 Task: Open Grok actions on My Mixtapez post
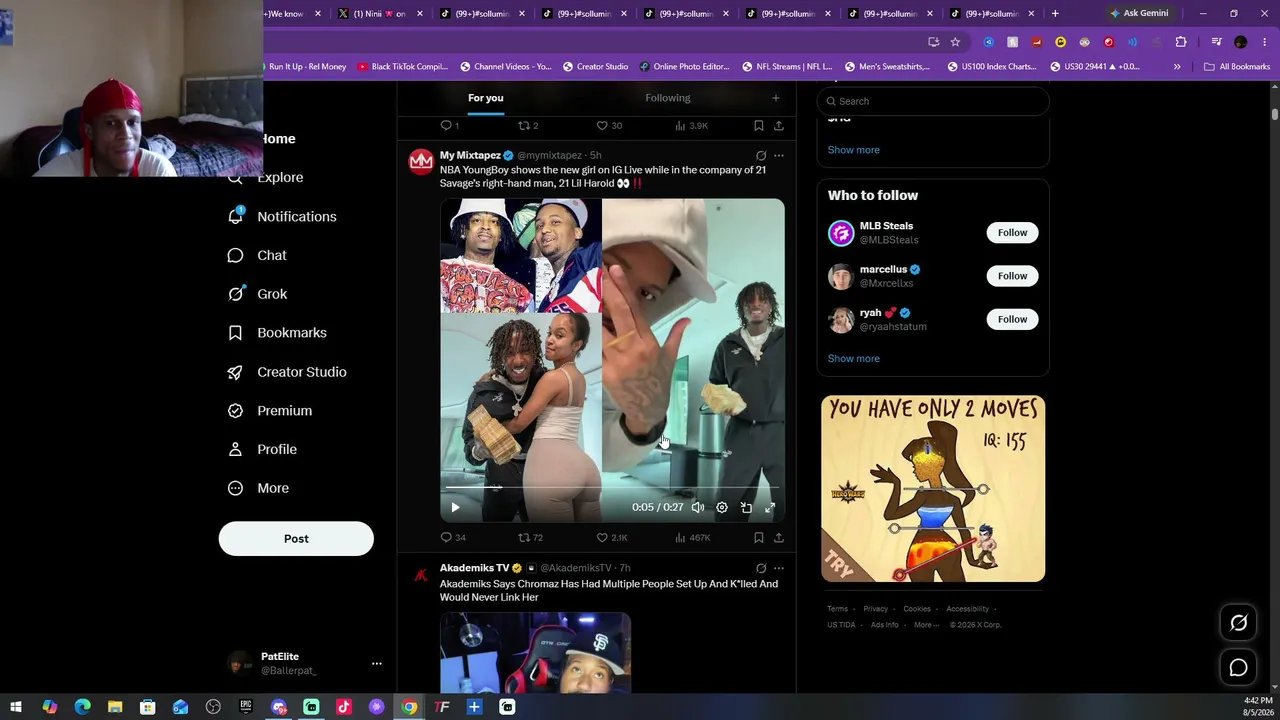tap(761, 156)
